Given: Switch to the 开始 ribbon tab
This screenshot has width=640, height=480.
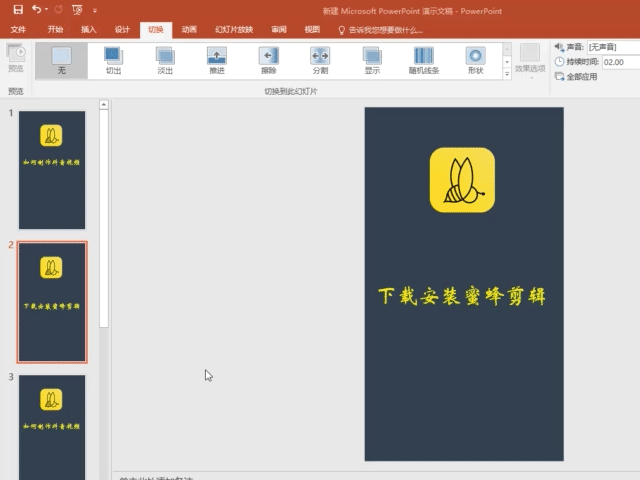Looking at the screenshot, I should pyautogui.click(x=55, y=29).
